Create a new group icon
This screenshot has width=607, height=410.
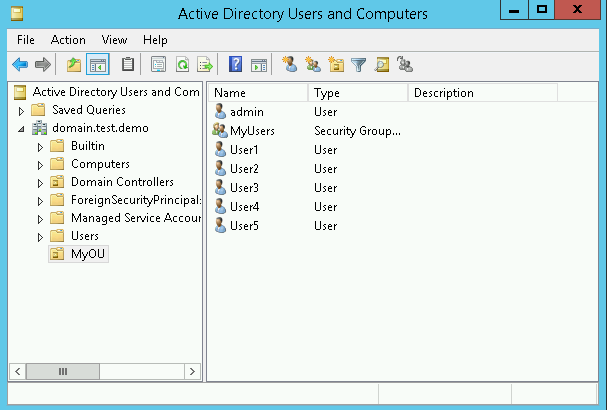(x=313, y=64)
